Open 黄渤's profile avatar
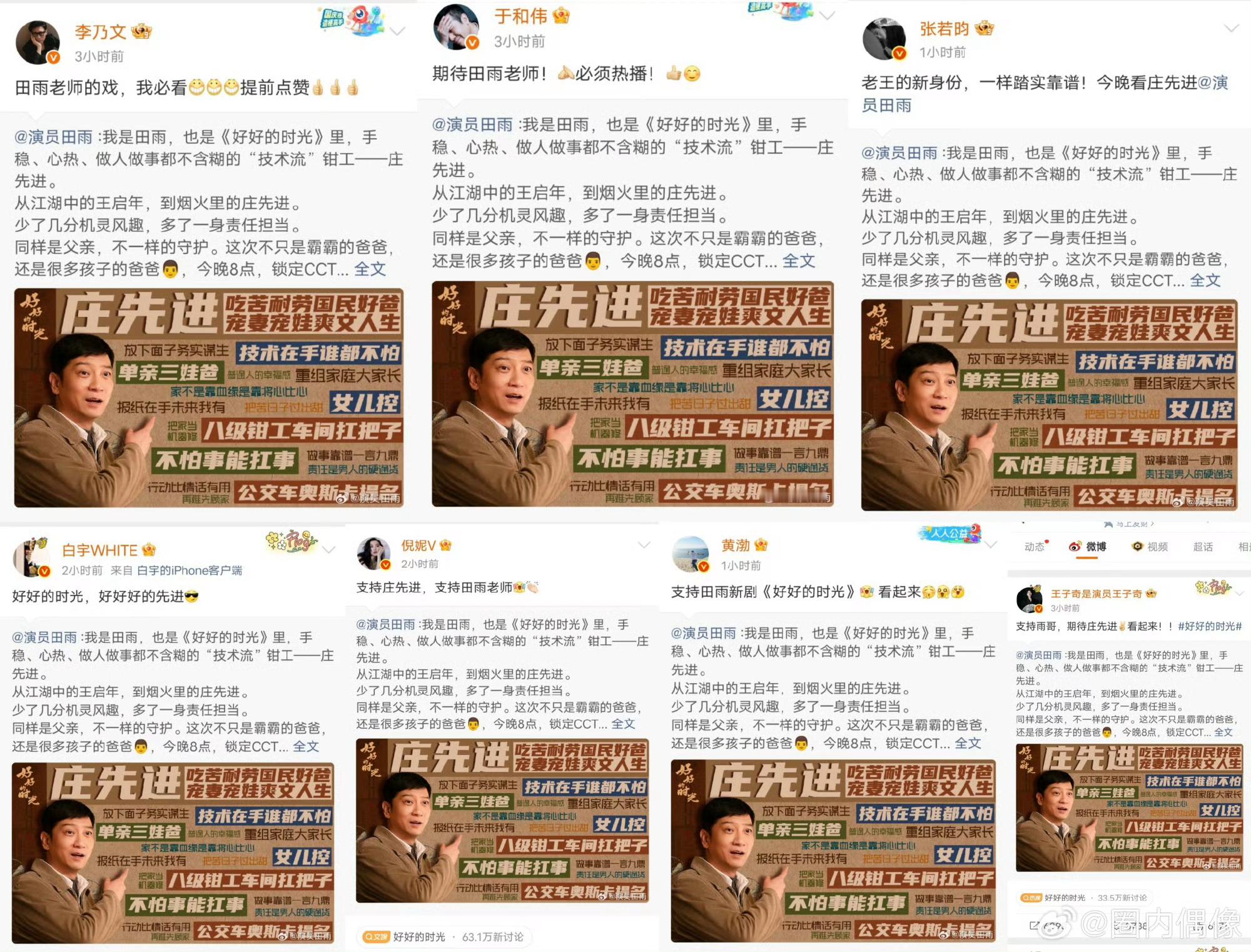The width and height of the screenshot is (1251, 952). tap(691, 554)
